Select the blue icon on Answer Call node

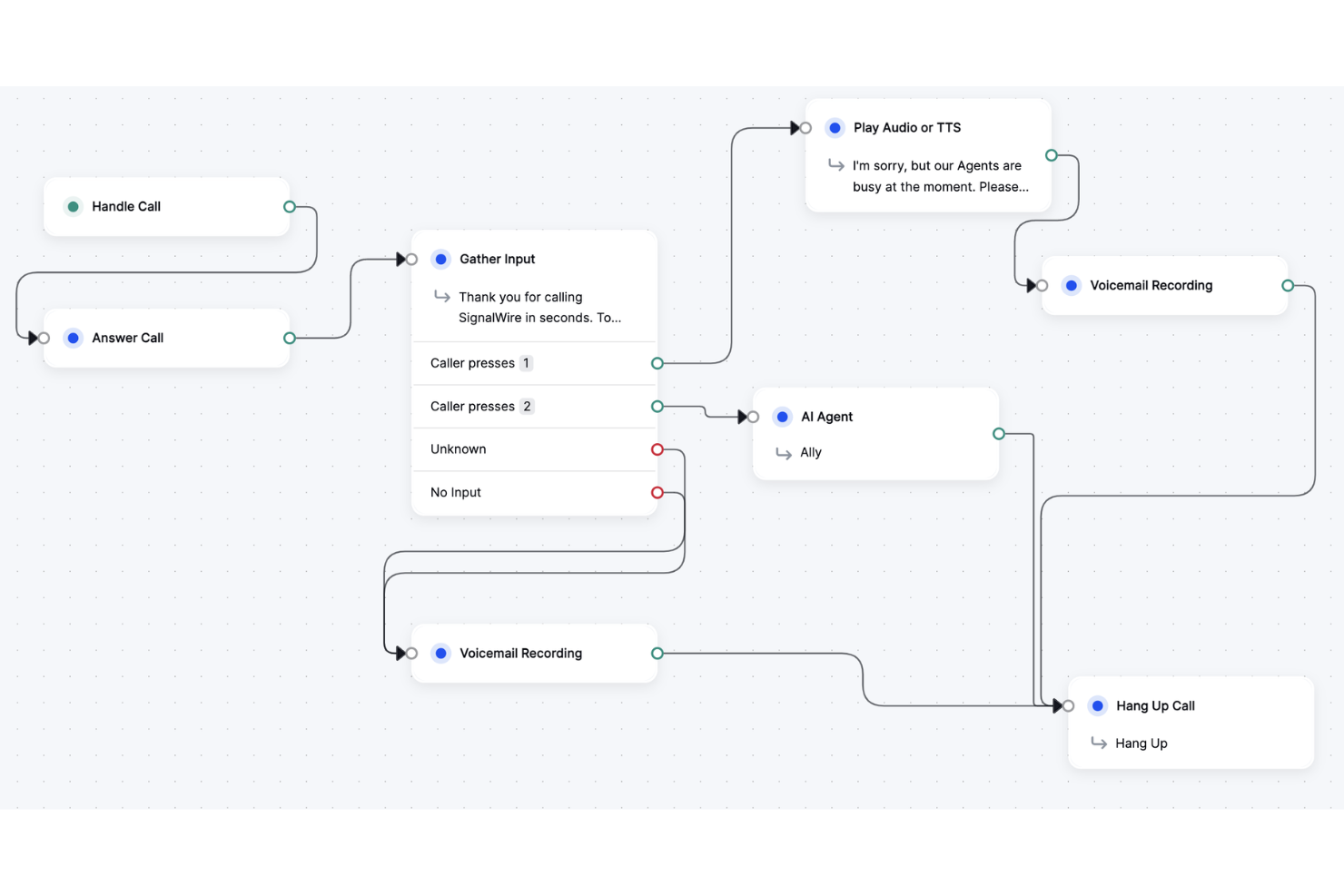[73, 338]
